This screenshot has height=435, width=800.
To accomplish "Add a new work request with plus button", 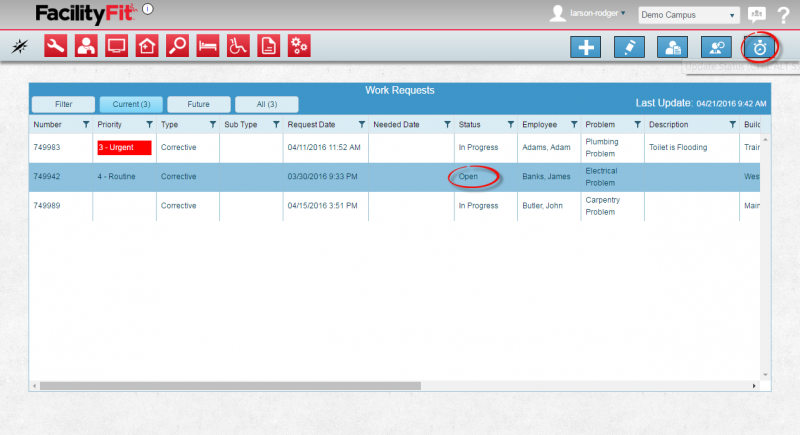I will [586, 47].
